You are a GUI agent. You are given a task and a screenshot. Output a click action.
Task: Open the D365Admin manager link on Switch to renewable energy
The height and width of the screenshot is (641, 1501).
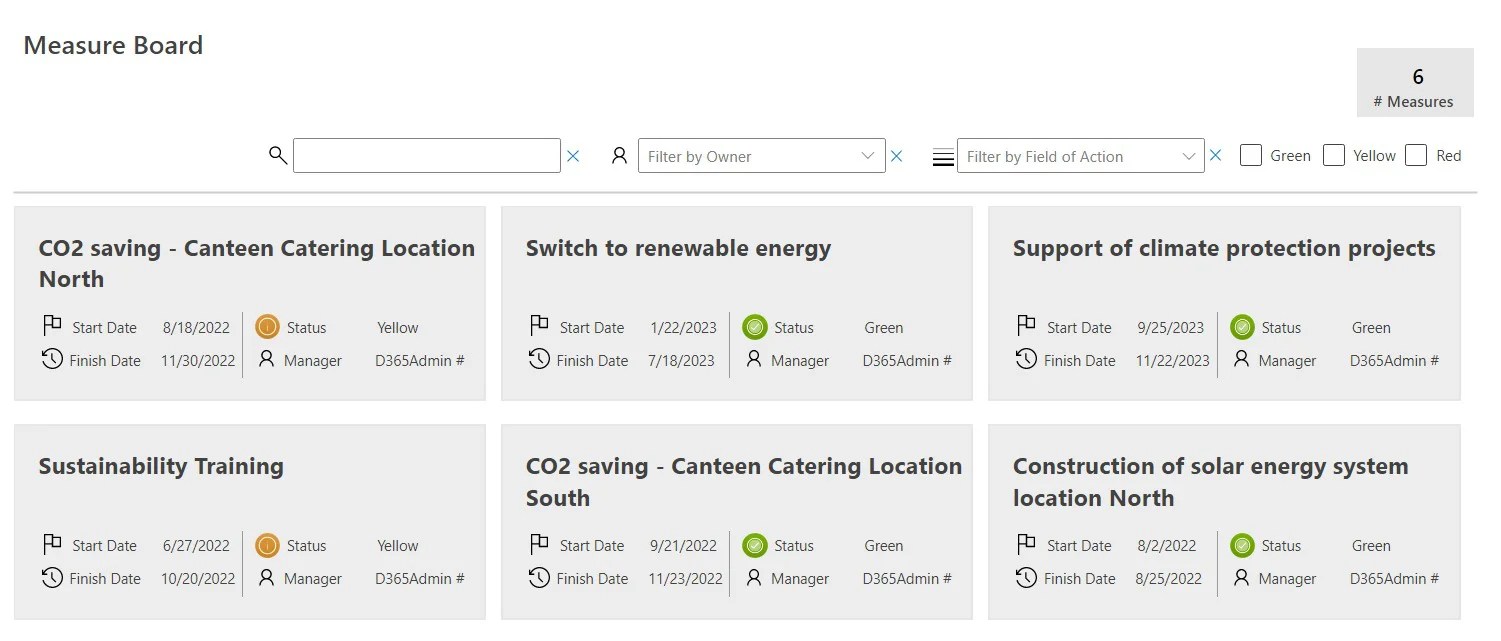(x=905, y=360)
